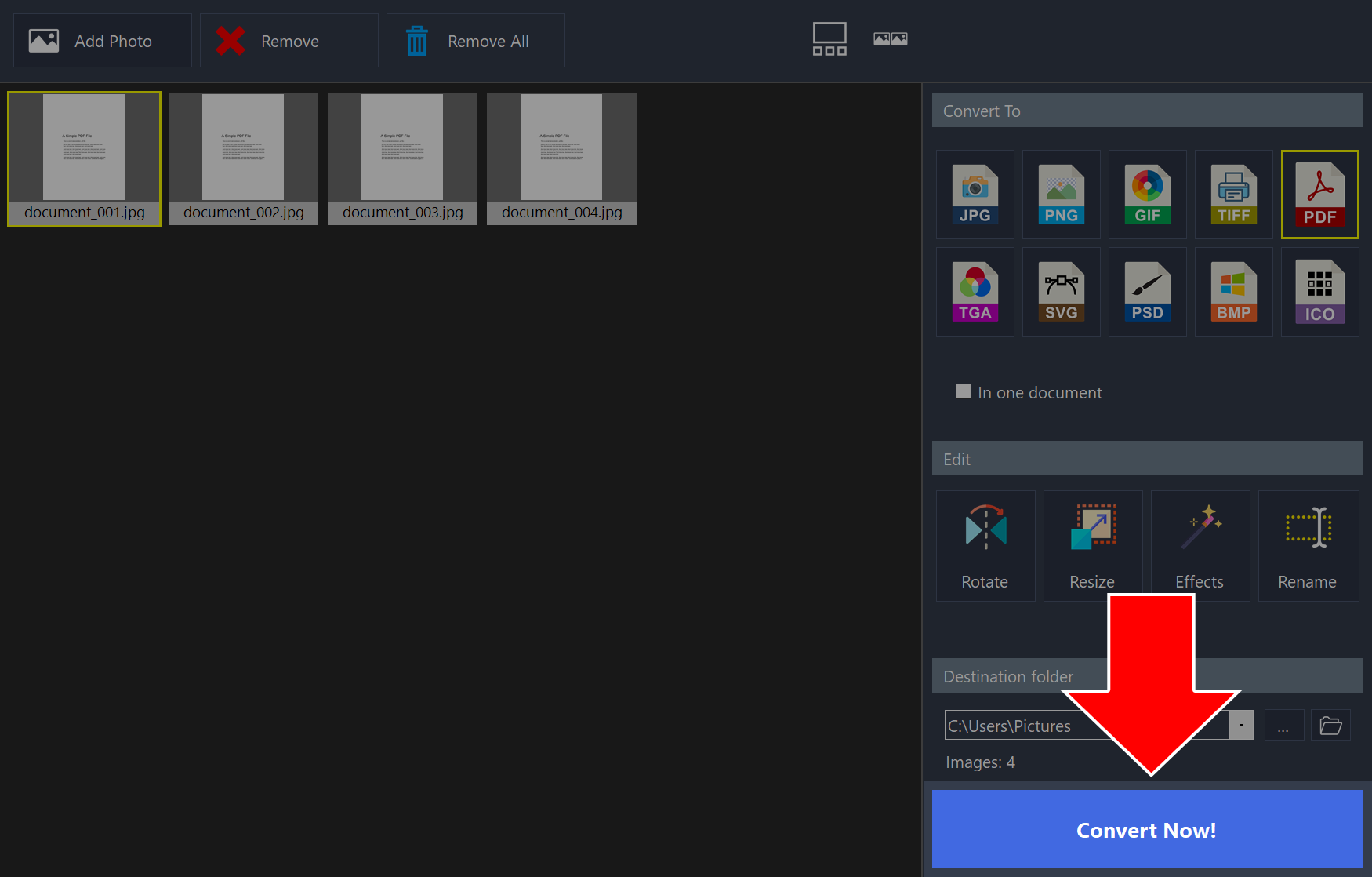Switch to thumbnail grid view

tap(829, 39)
